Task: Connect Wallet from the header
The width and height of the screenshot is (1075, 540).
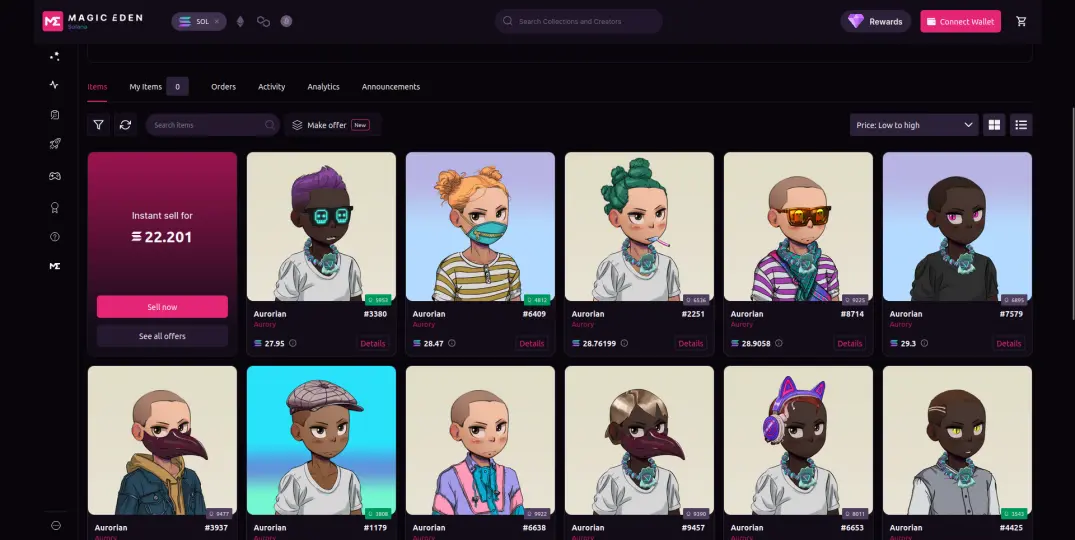Action: [961, 21]
